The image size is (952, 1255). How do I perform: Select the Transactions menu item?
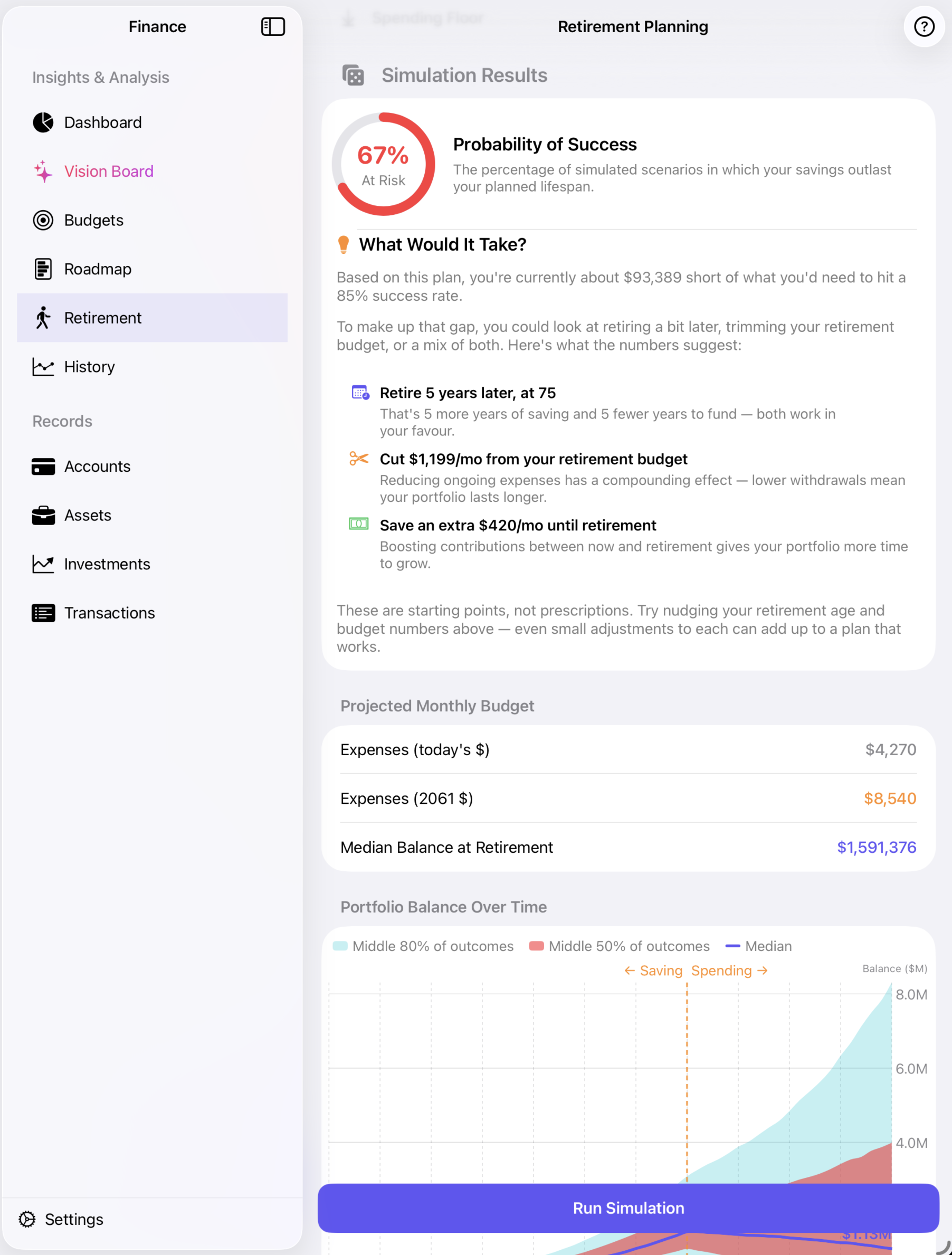point(152,613)
